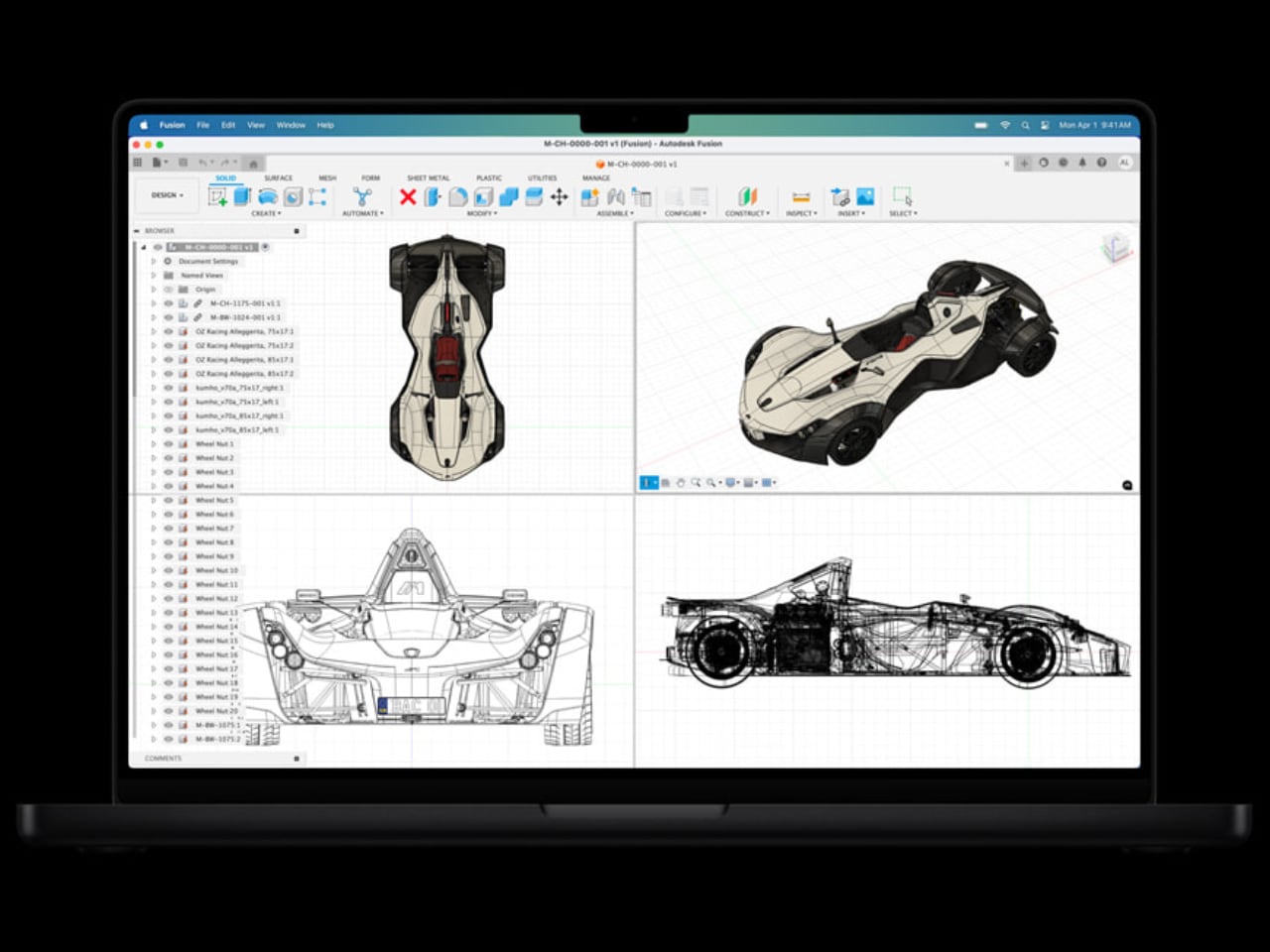The height and width of the screenshot is (952, 1270).
Task: Hide kumho_v70a_75x17_right:1
Action: pos(169,388)
